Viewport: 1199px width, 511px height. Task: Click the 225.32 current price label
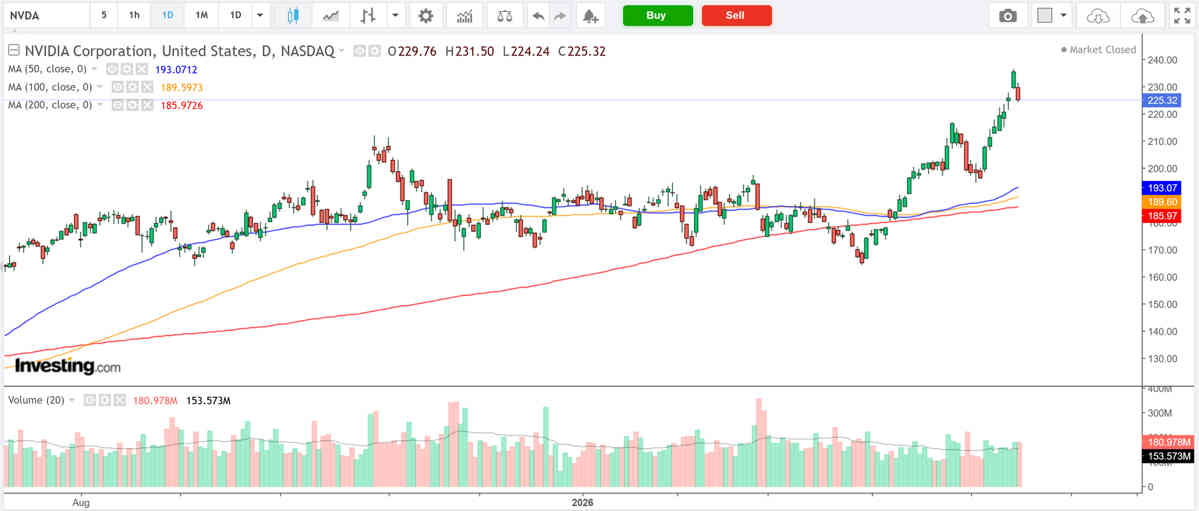pyautogui.click(x=1161, y=100)
